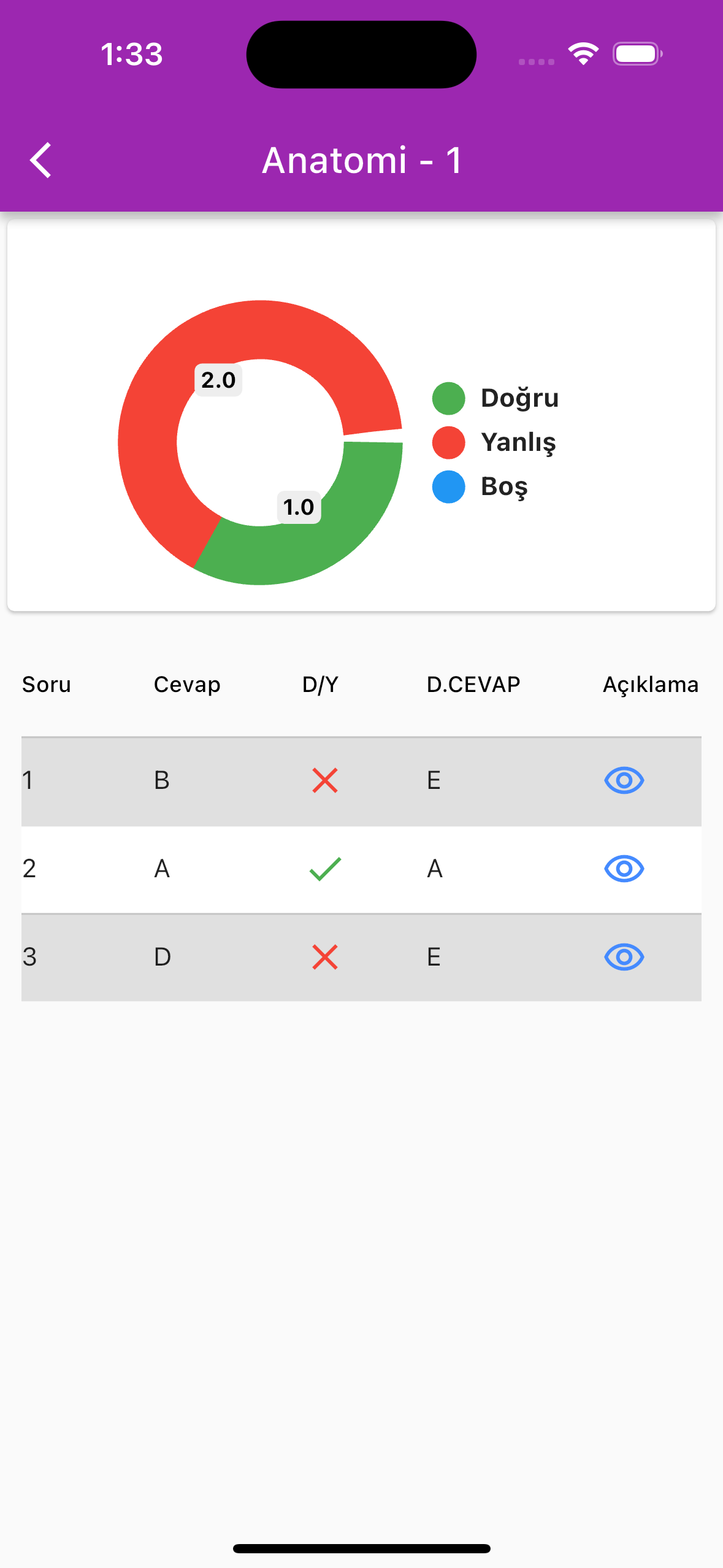Click the D.CEVAP column header
The height and width of the screenshot is (1568, 723).
coord(473,685)
